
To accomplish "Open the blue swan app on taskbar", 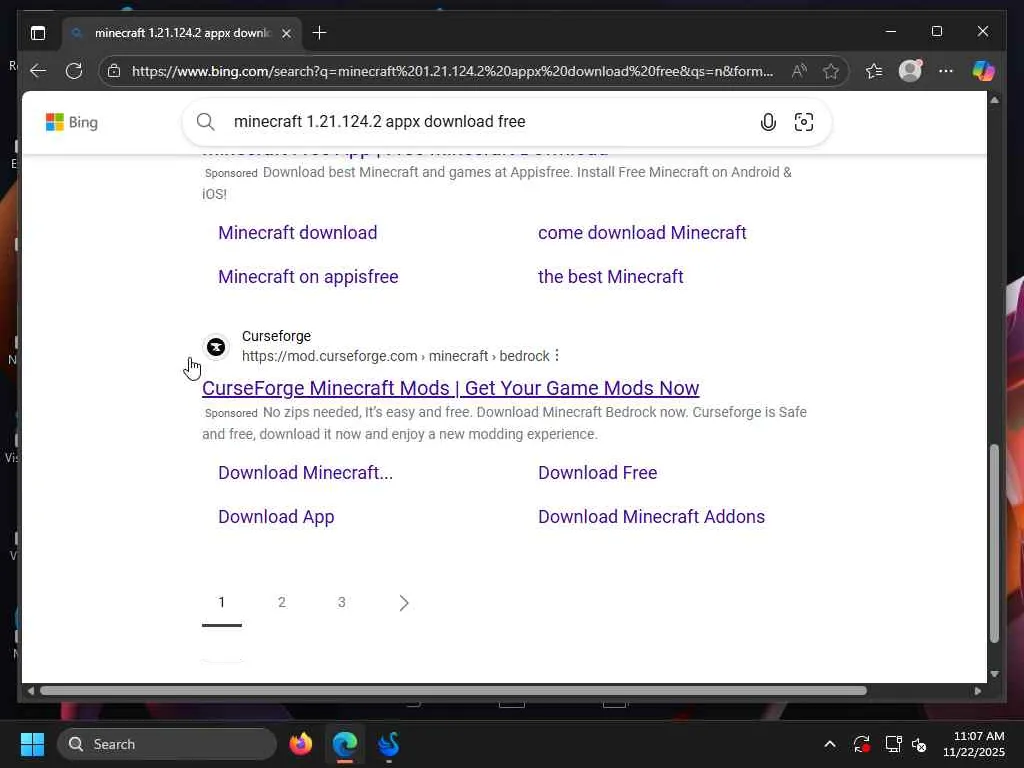I will 389,744.
